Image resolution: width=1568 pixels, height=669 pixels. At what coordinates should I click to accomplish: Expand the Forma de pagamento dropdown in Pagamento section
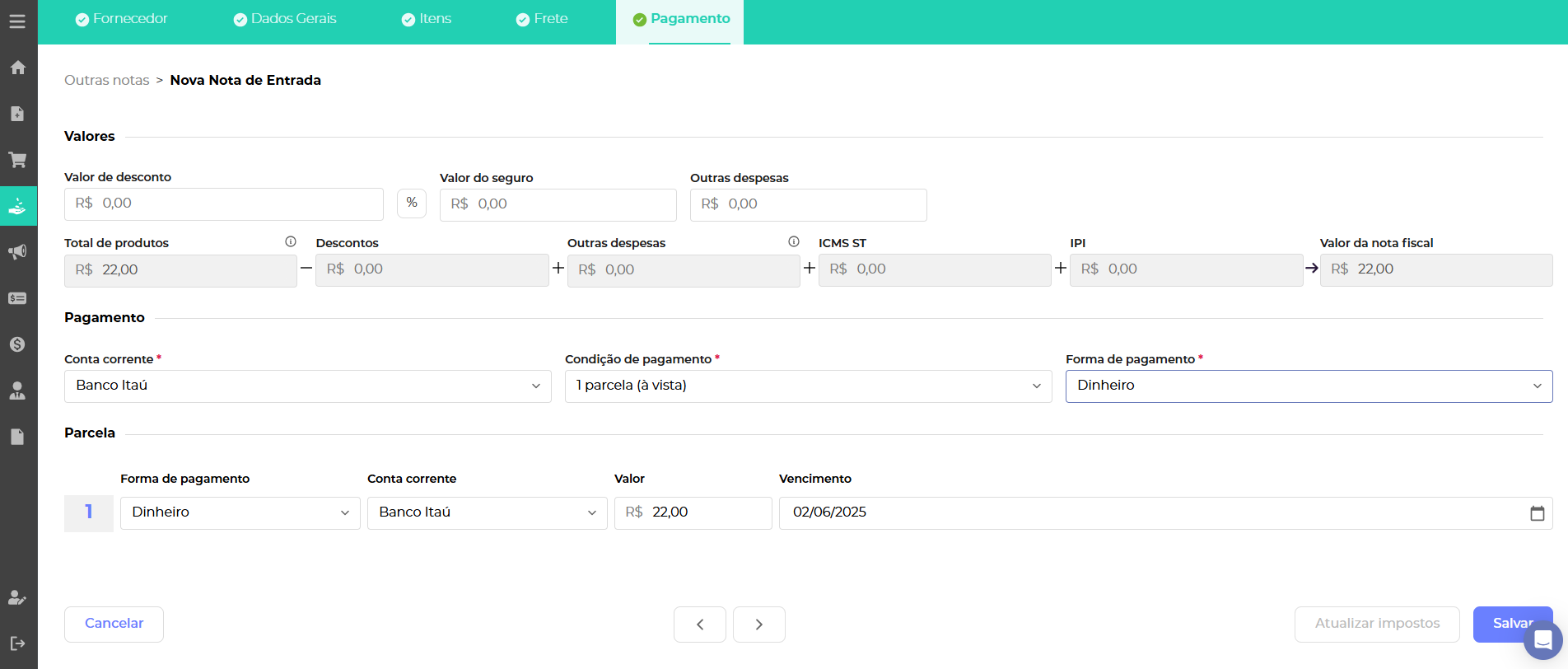(1309, 386)
